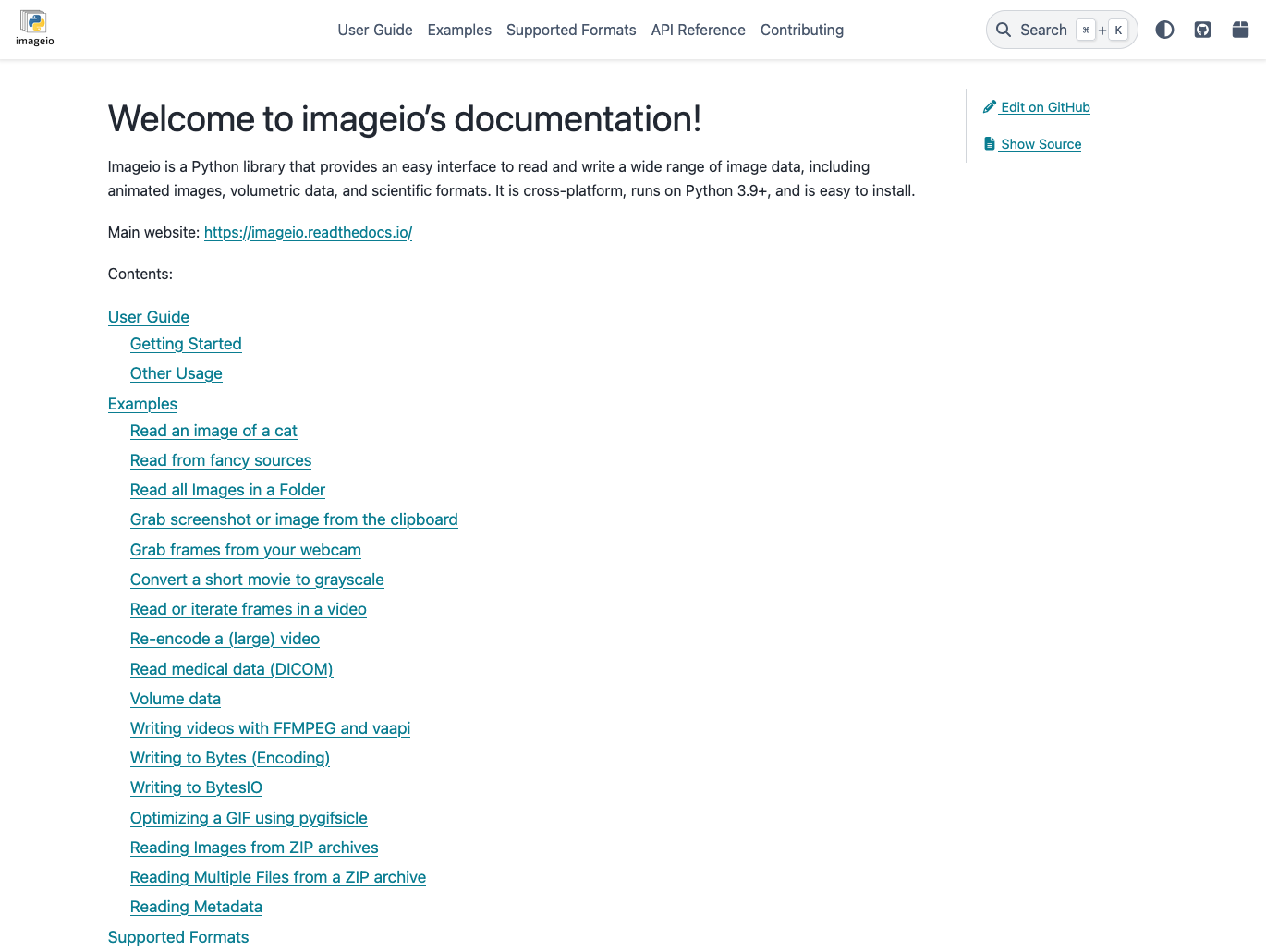Go to Supported Formats in navbar
Screen dimensions: 1266x952
pyautogui.click(x=570, y=30)
